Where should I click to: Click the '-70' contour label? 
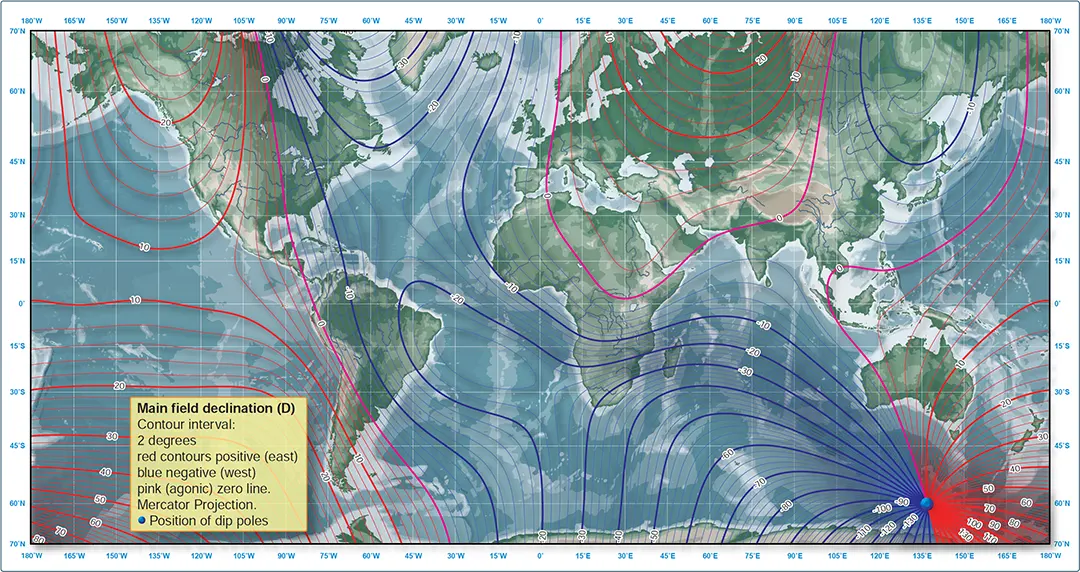(x=760, y=483)
